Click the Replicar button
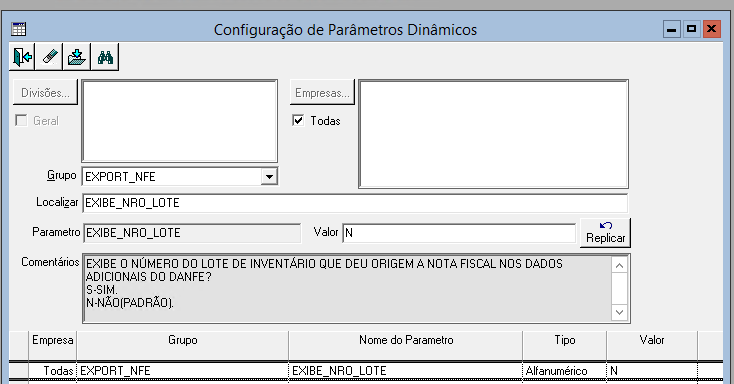 coord(605,233)
